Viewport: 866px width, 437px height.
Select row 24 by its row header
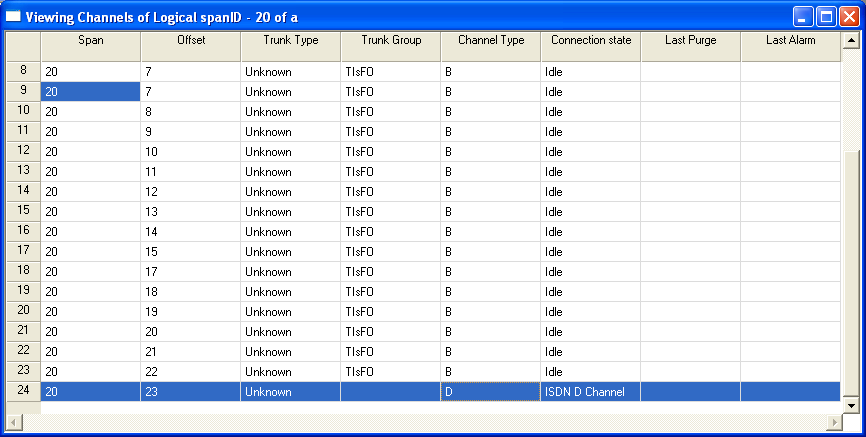[x=23, y=391]
